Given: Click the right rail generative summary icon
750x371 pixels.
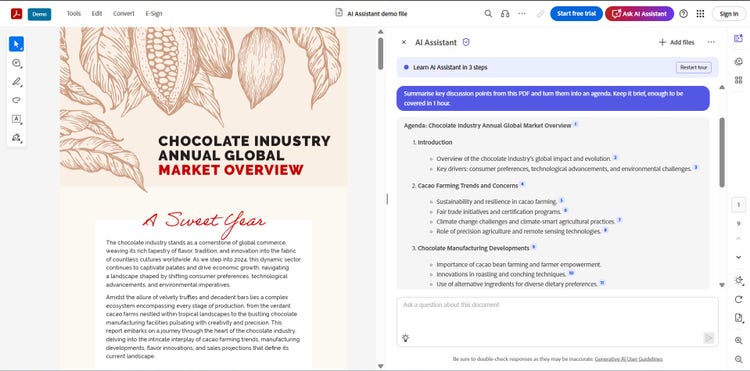Looking at the screenshot, I should click(739, 61).
